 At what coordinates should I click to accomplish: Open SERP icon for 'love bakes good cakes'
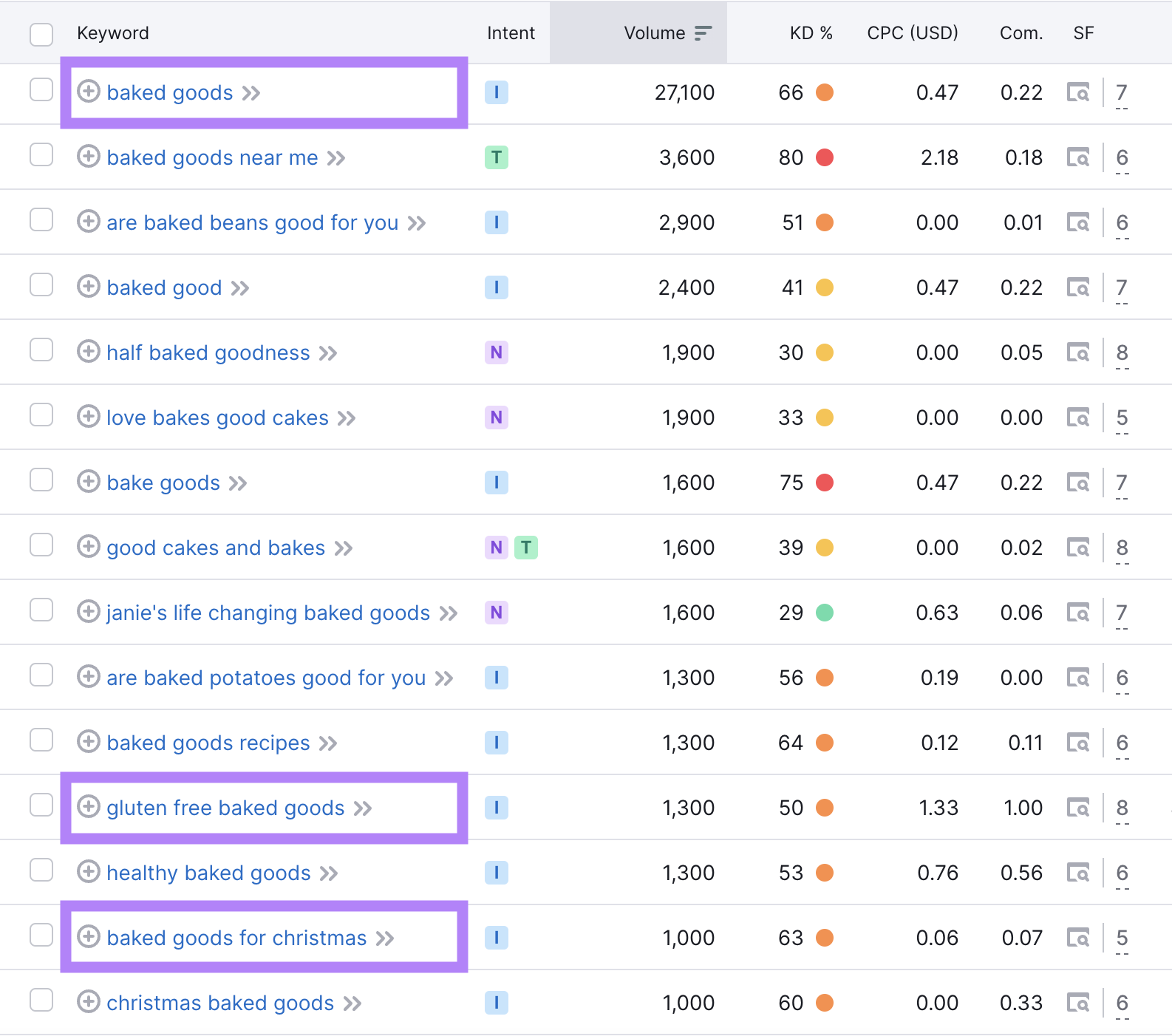pos(1078,418)
